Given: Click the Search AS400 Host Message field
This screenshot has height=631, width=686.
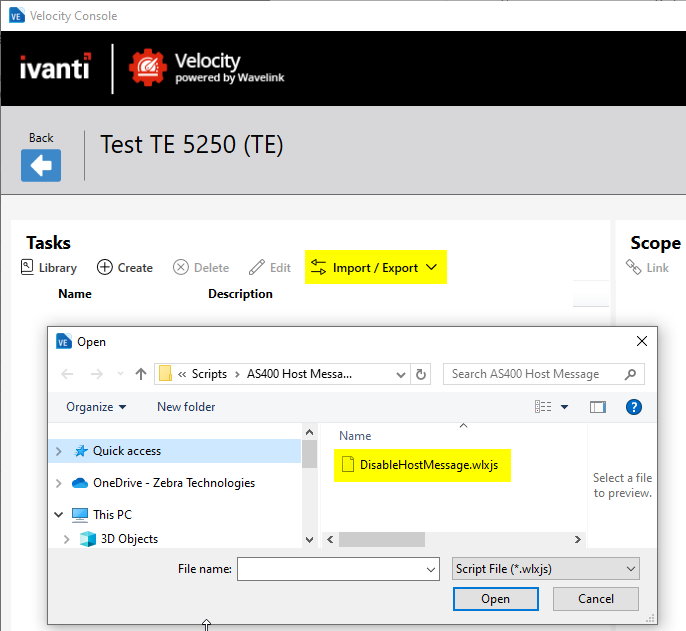Looking at the screenshot, I should pyautogui.click(x=543, y=374).
